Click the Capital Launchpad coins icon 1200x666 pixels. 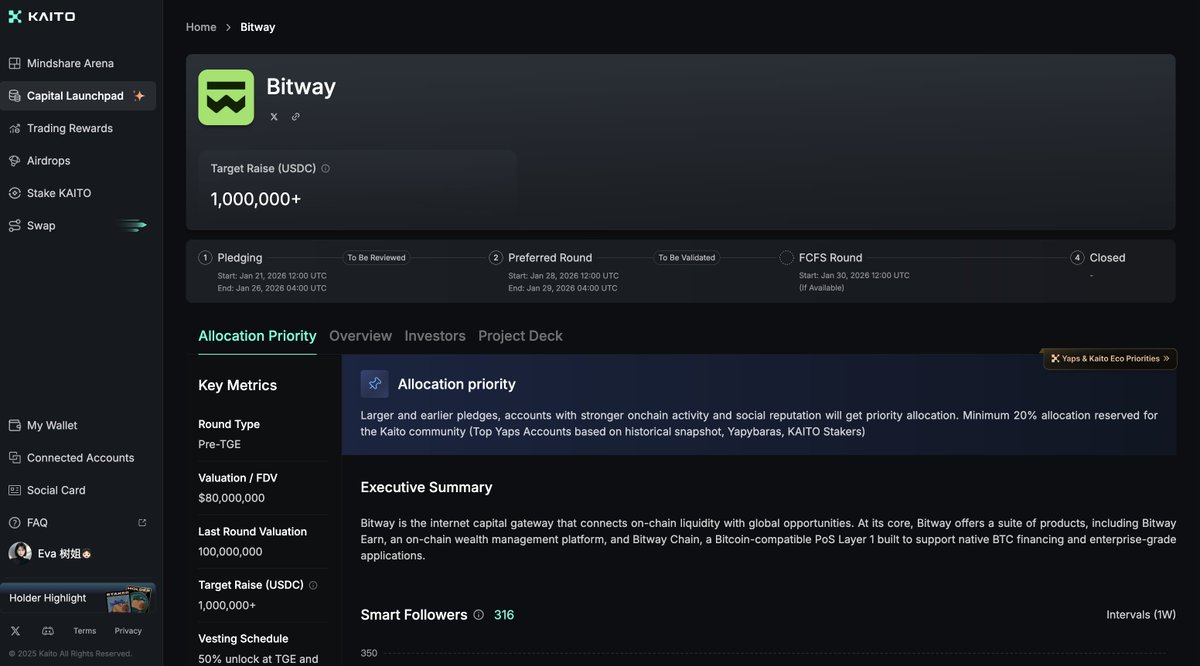click(15, 96)
